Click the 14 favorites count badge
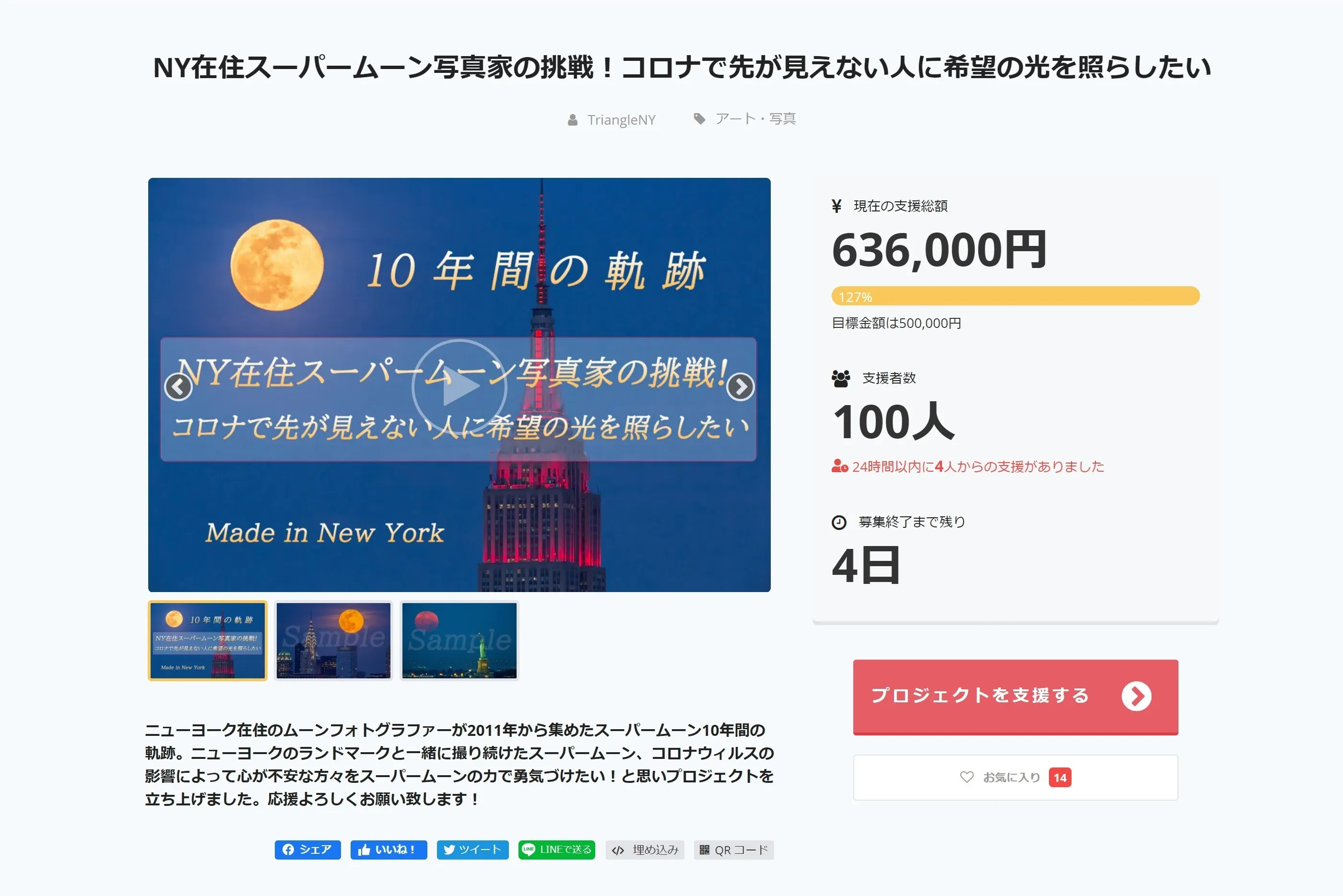Screen dimensions: 1343x896 (x=1060, y=777)
